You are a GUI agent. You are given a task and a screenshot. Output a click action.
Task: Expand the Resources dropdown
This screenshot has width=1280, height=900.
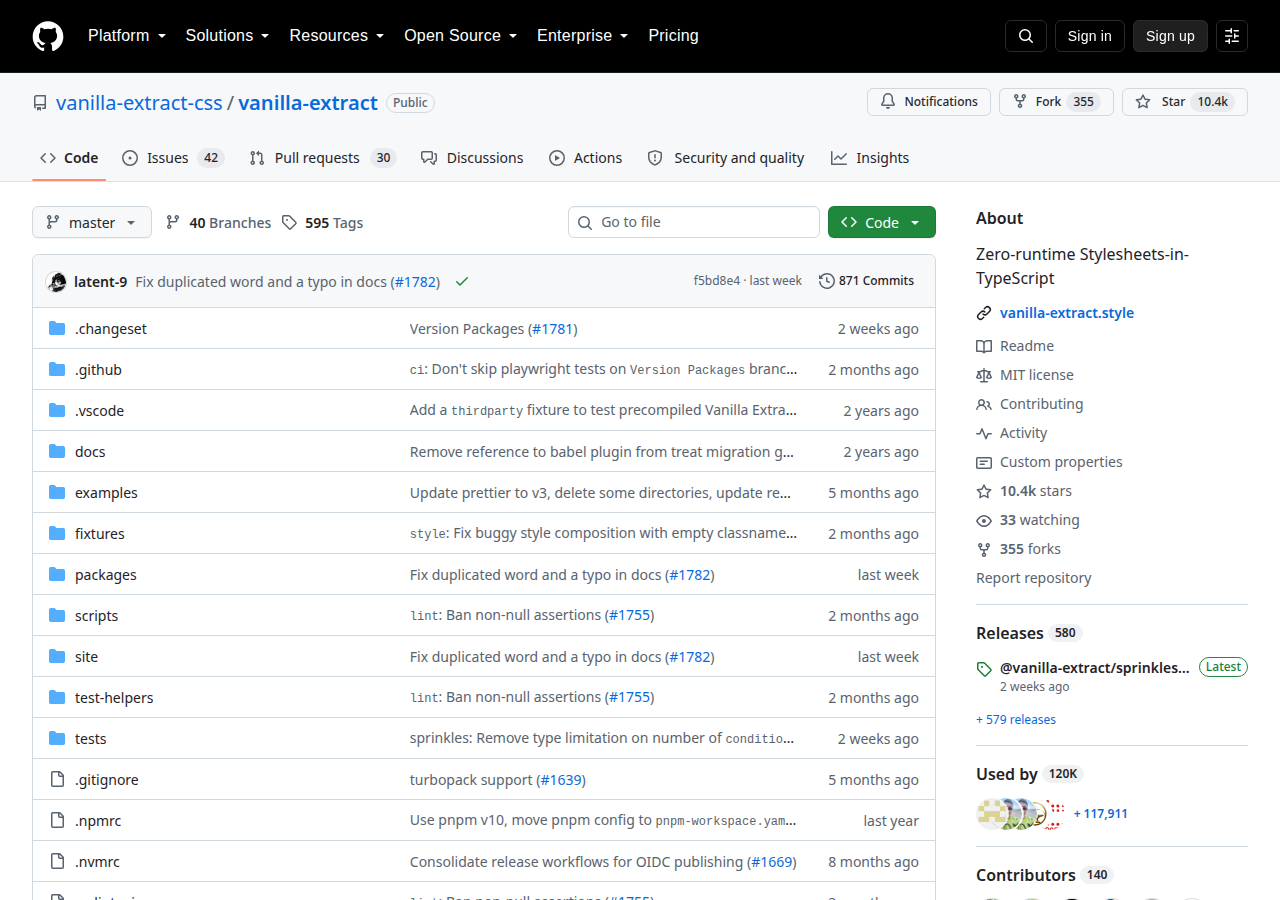(x=337, y=36)
